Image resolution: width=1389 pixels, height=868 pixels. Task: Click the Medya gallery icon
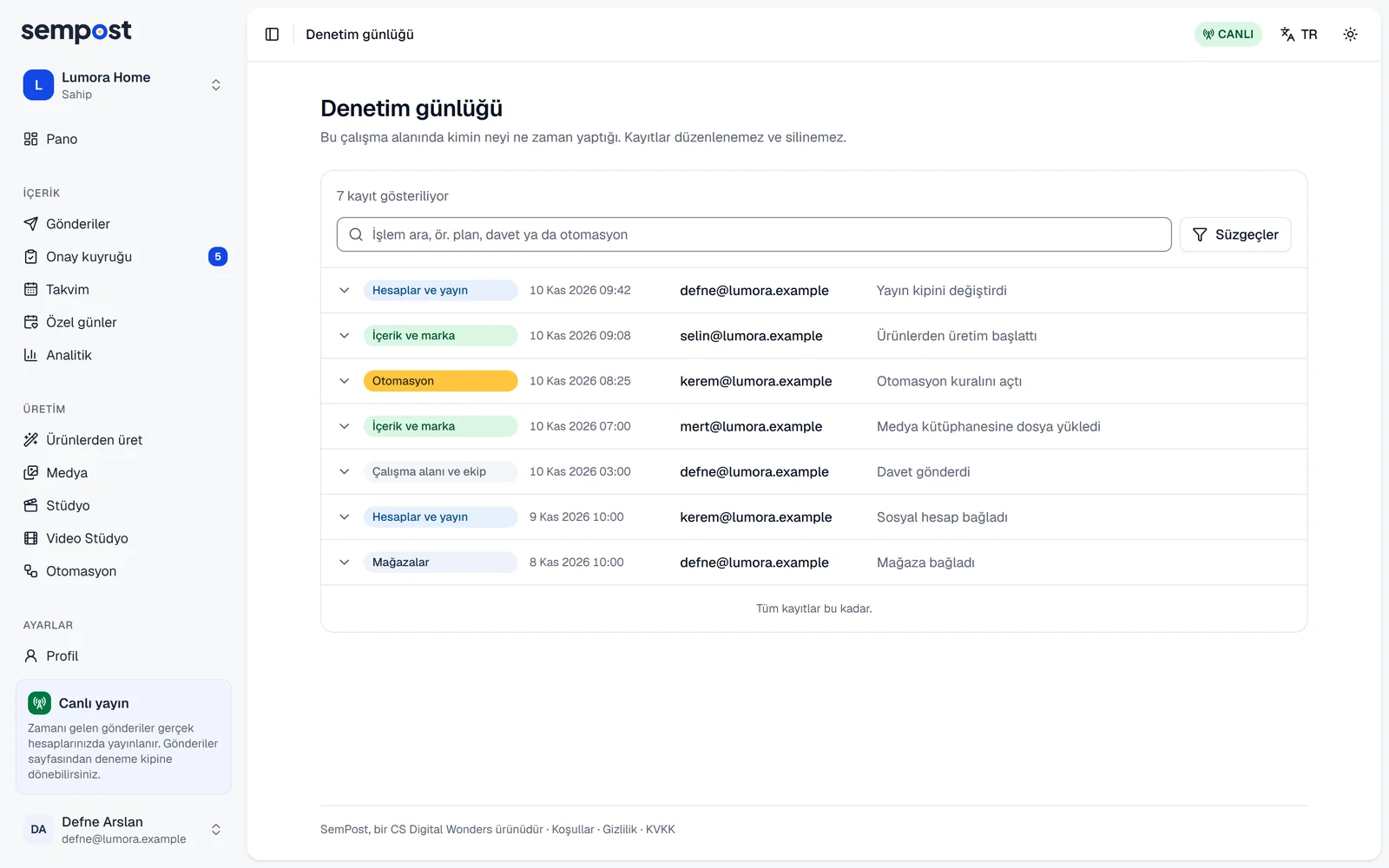pyautogui.click(x=31, y=473)
